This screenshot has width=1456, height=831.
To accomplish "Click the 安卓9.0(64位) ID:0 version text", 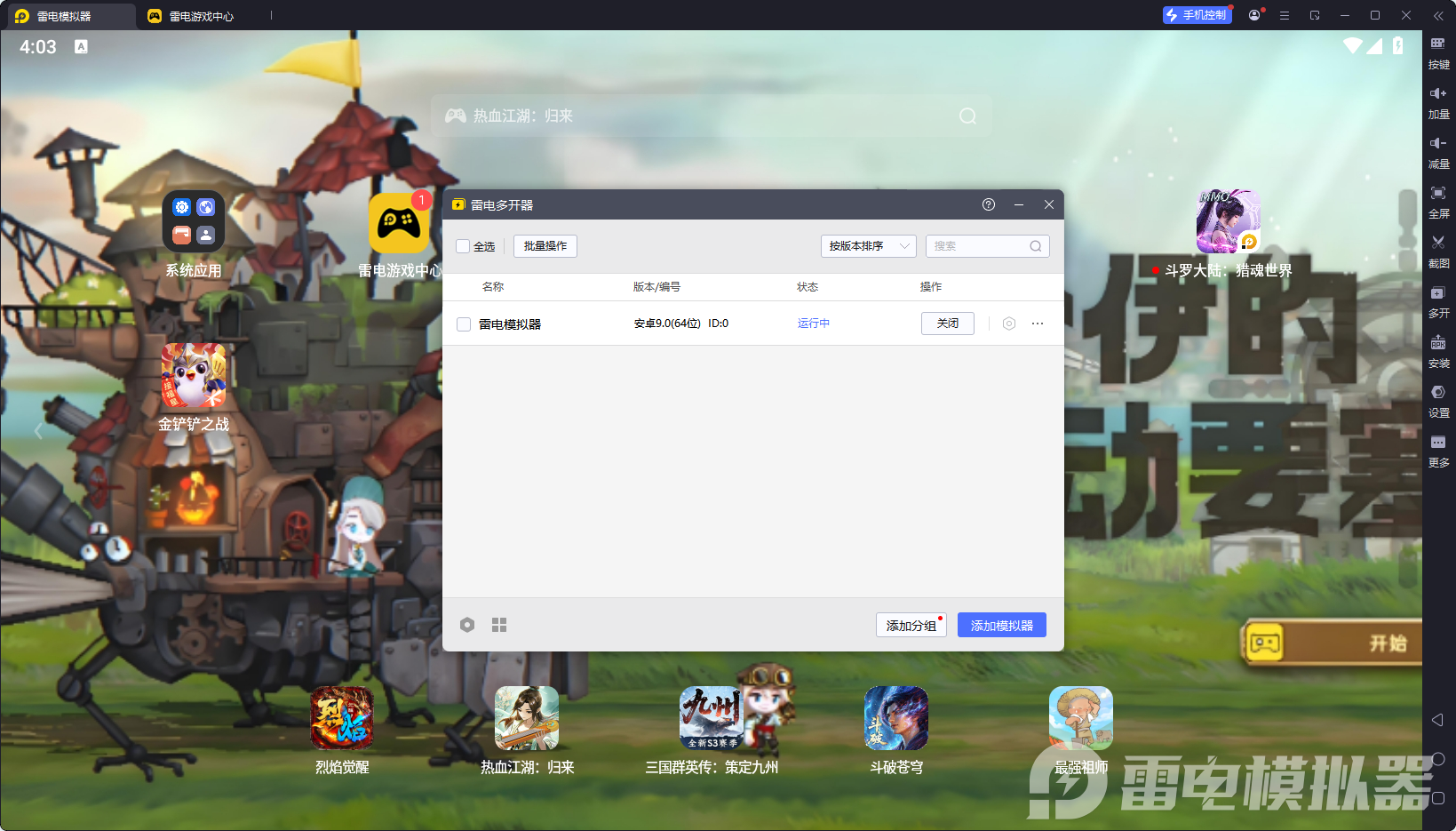I will pos(681,324).
